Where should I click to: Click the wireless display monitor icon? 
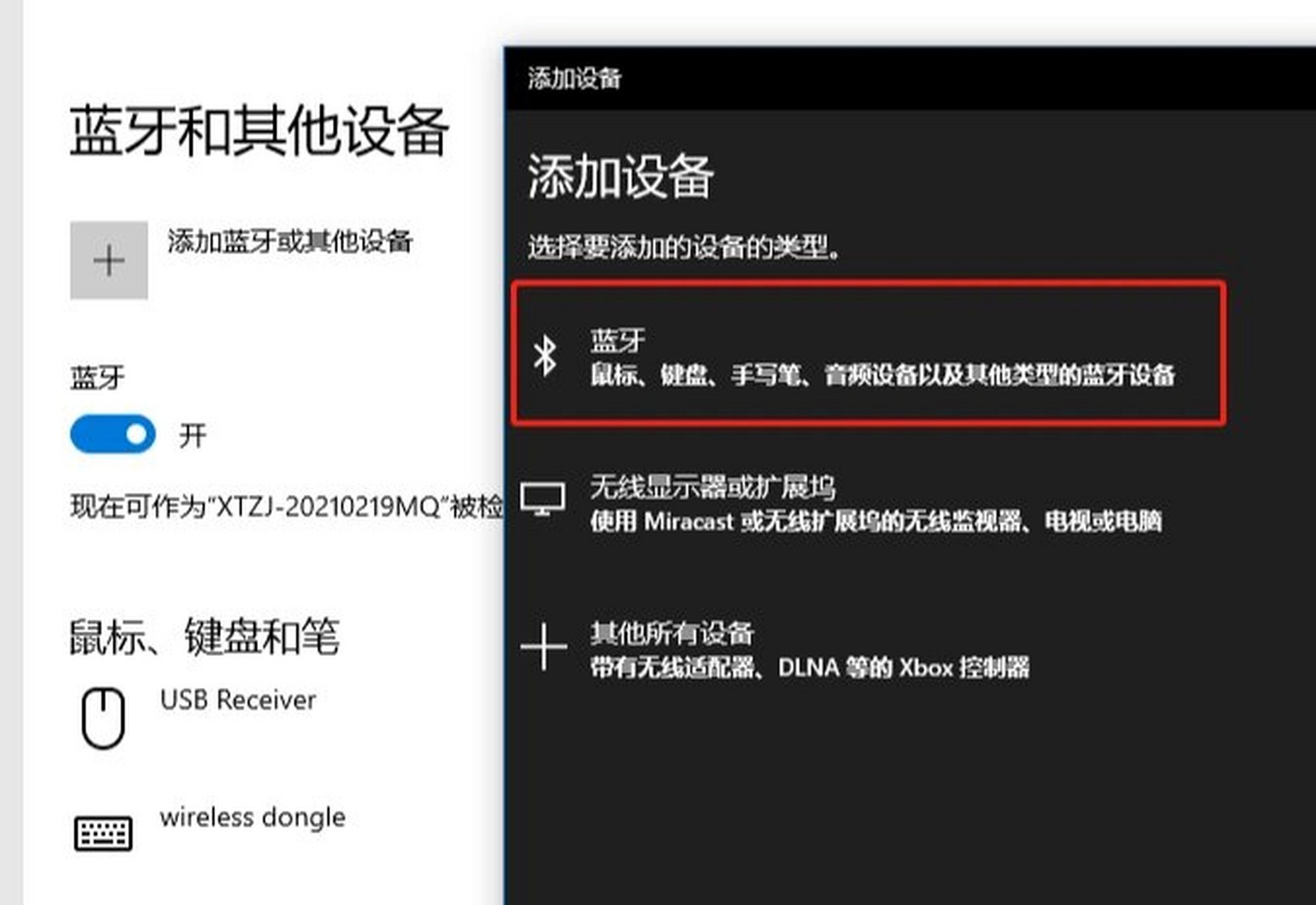(542, 499)
